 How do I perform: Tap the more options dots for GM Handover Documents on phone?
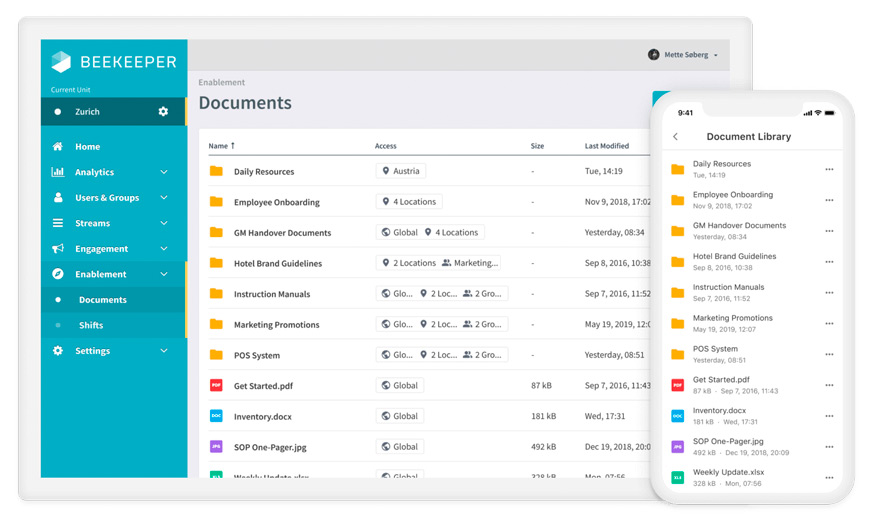829,231
